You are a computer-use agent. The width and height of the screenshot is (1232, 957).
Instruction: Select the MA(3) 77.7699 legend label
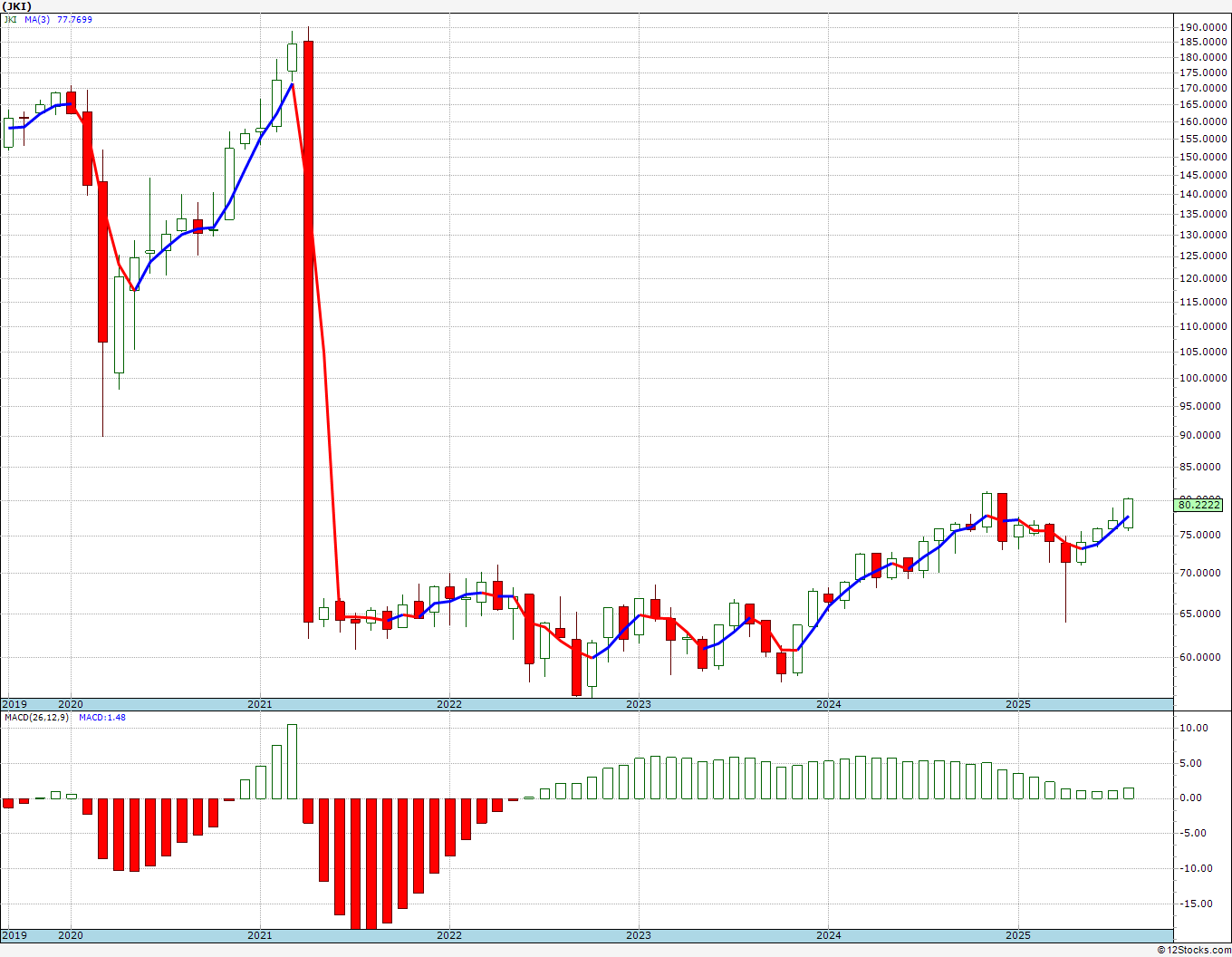pyautogui.click(x=58, y=19)
